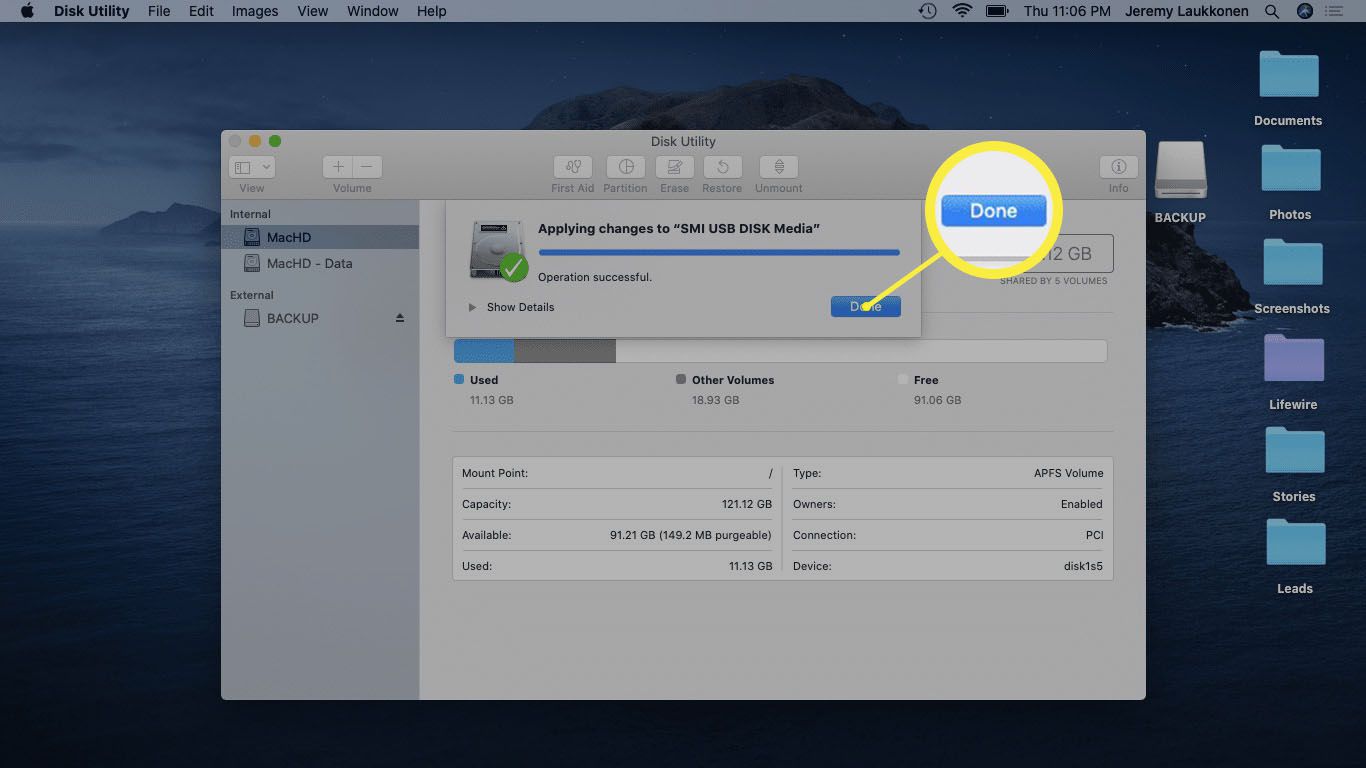Click the blue Used segment of usage bar
1366x768 pixels.
(484, 351)
